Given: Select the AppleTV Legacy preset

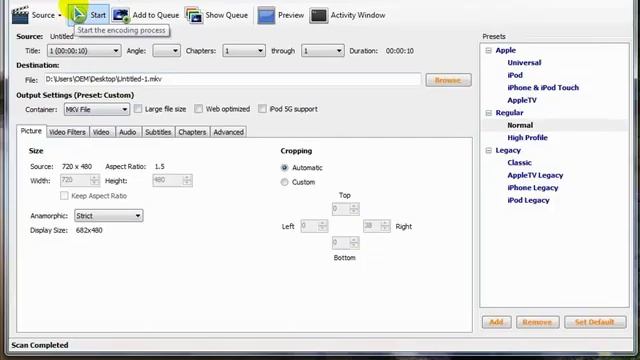Looking at the screenshot, I should tap(535, 175).
